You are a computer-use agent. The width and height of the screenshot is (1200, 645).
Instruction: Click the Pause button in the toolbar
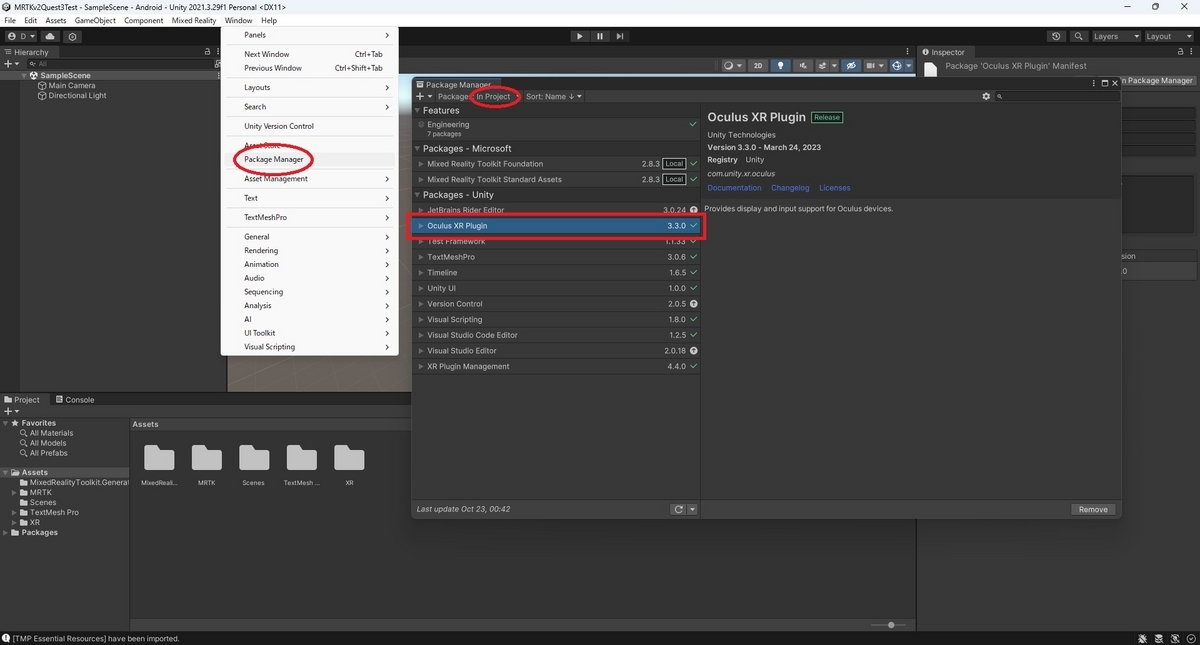[600, 36]
